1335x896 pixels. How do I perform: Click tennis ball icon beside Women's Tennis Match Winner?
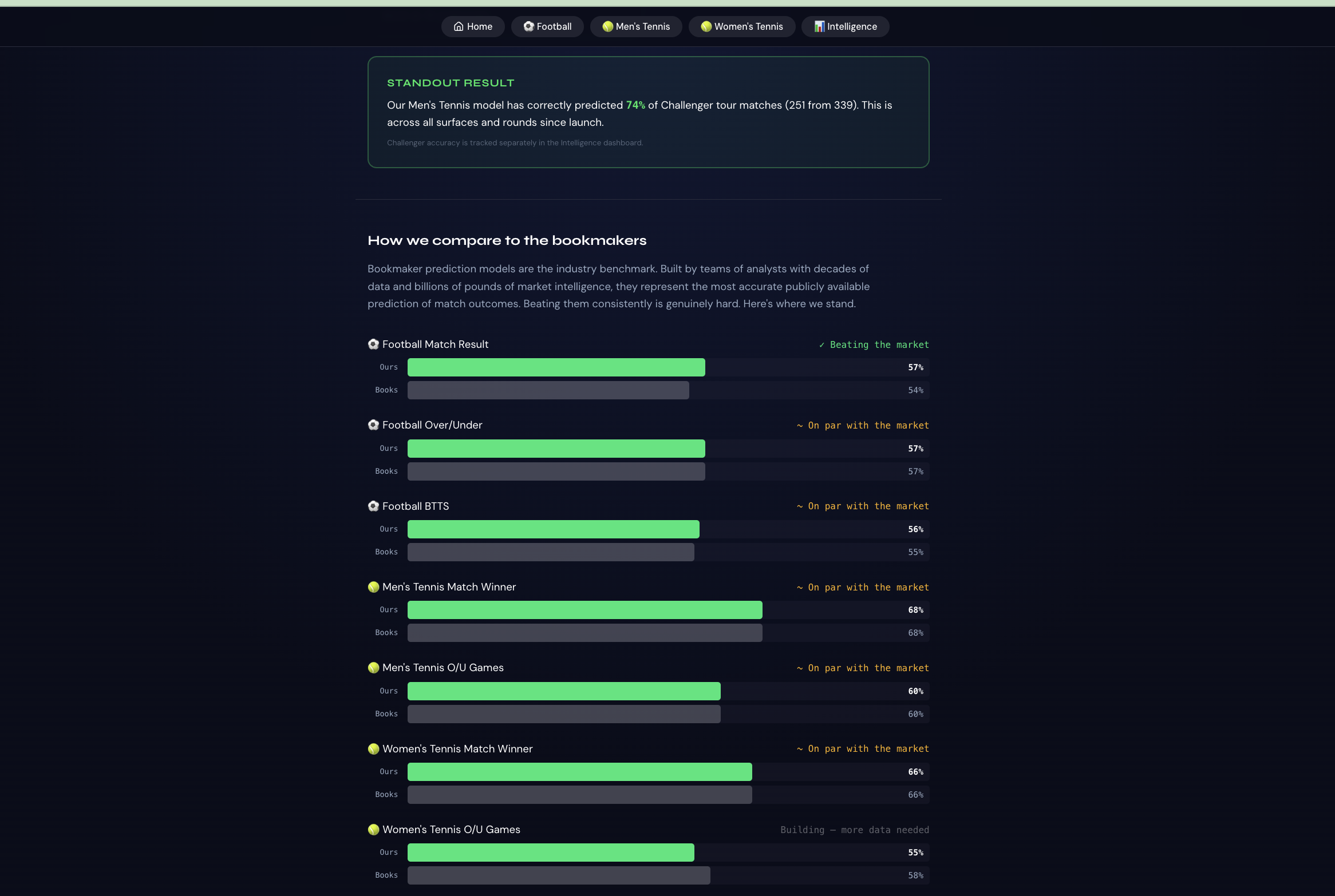pos(373,749)
